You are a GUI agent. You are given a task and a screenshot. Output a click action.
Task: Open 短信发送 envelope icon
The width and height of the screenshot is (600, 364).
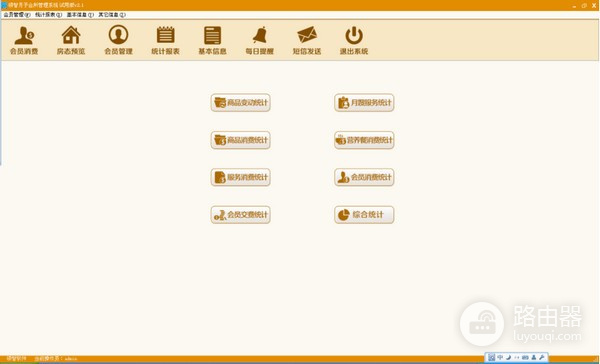[x=307, y=40]
